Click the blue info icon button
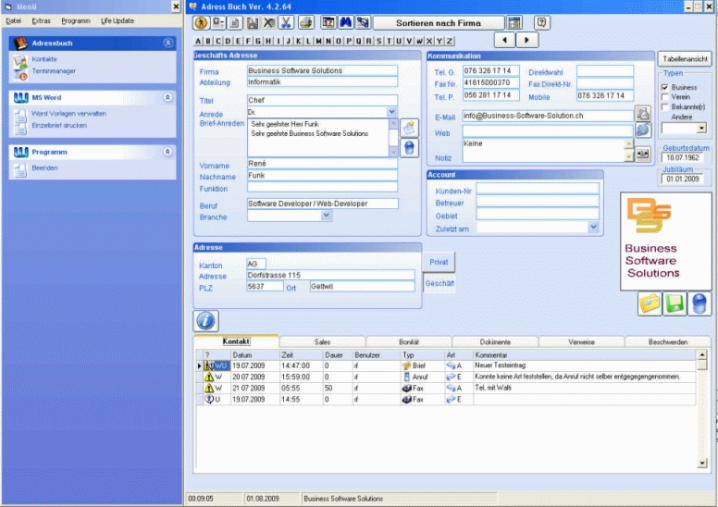Viewport: 718px width, 507px height. [x=205, y=320]
